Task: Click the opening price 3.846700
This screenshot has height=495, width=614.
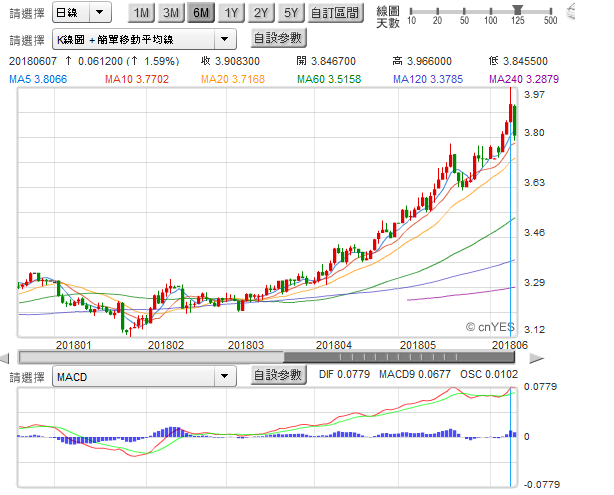Action: pos(333,61)
